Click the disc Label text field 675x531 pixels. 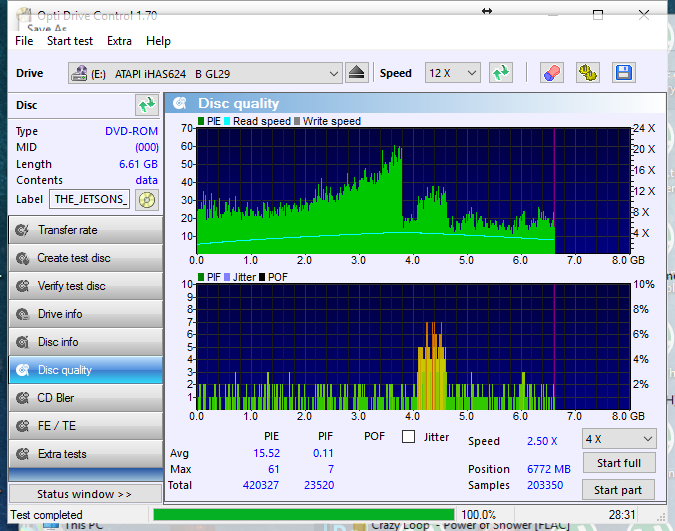(89, 199)
